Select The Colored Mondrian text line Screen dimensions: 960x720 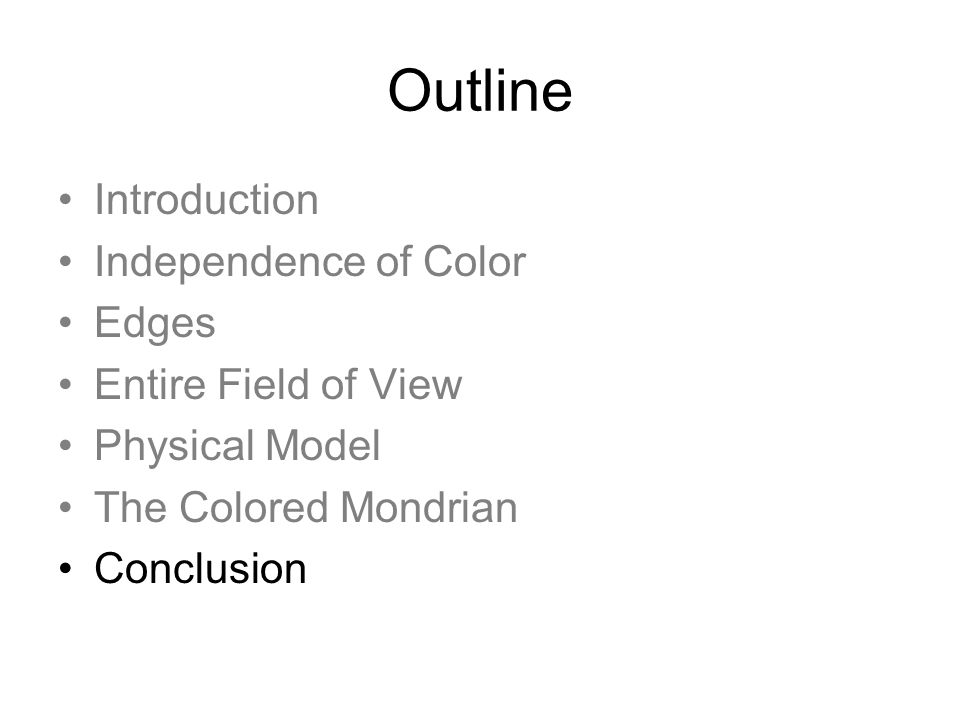click(x=306, y=507)
